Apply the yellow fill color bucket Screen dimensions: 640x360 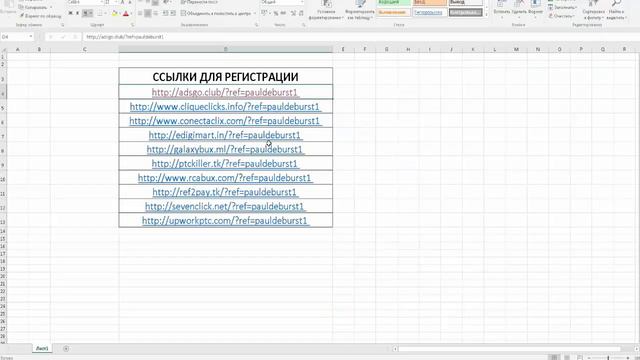115,13
